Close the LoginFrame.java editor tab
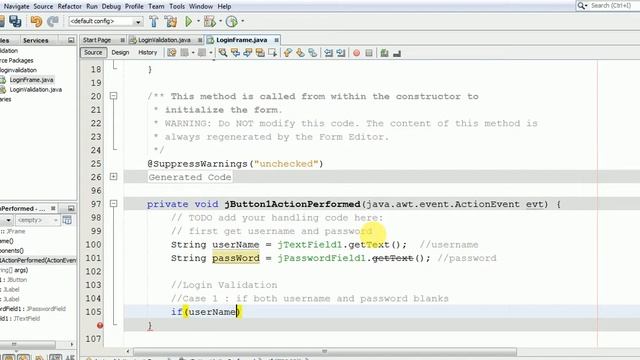The image size is (640, 360). pyautogui.click(x=277, y=40)
